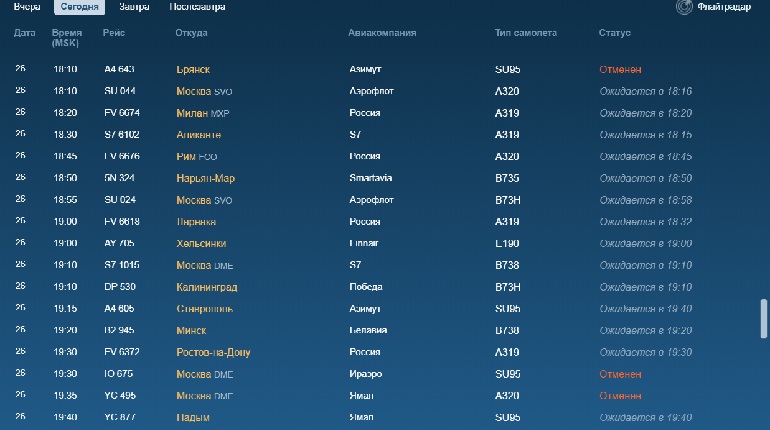
Task: Select the Сегодня tab
Action: click(80, 7)
